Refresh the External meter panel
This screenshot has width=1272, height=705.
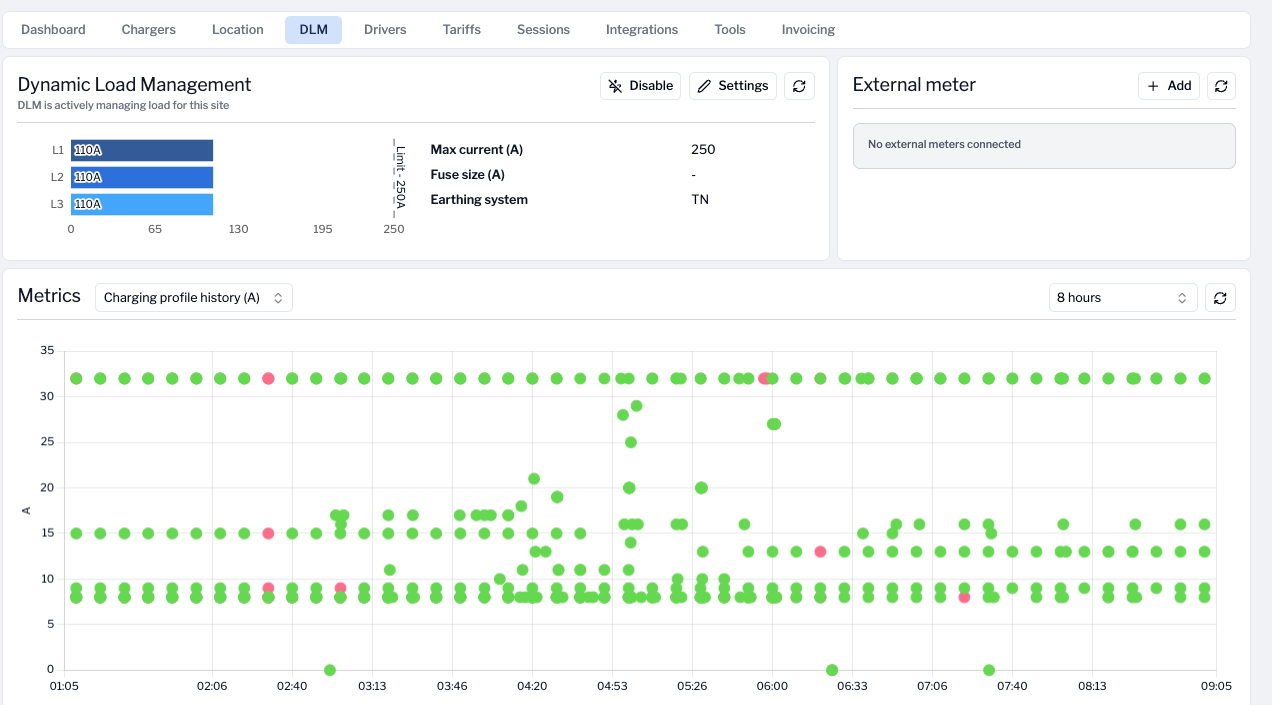[1221, 86]
